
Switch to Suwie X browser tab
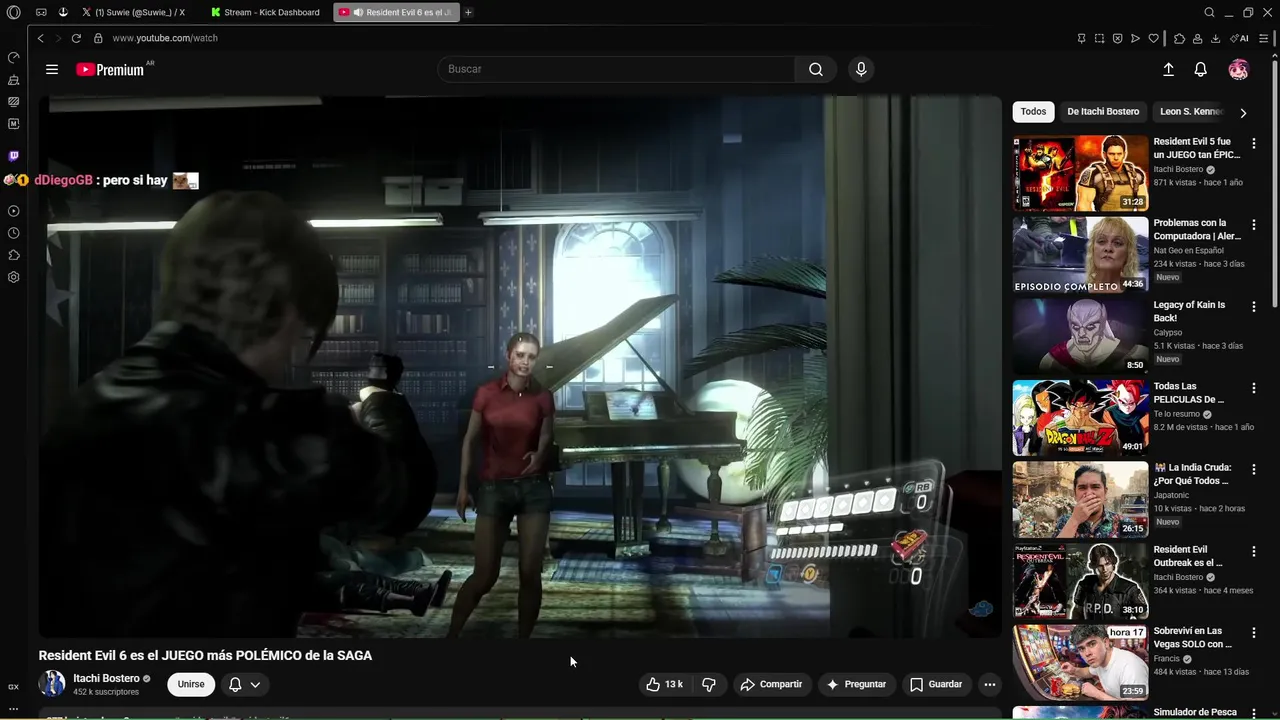(x=135, y=12)
